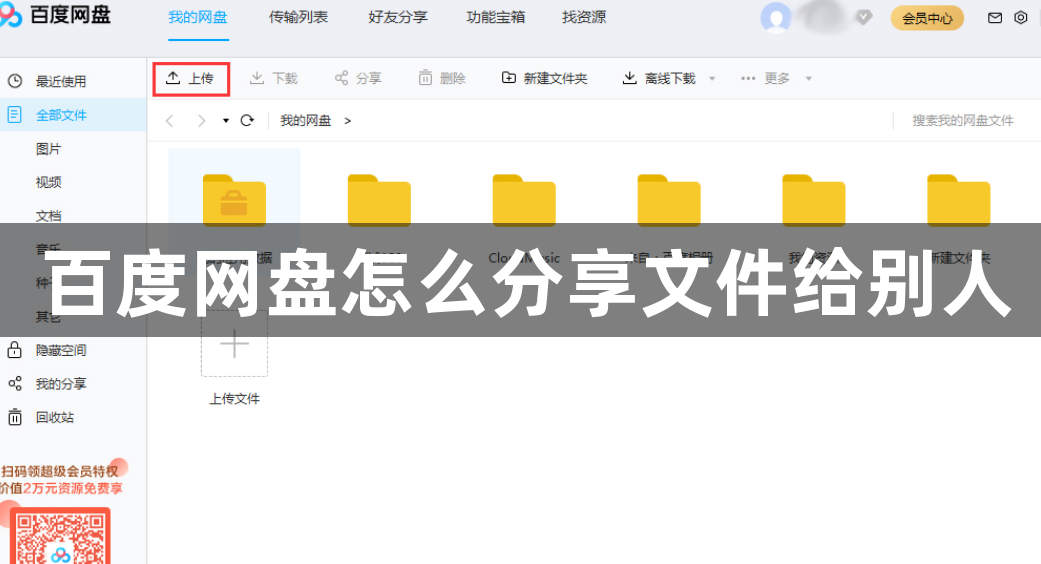Filter files by 视频
1041x564 pixels.
pyautogui.click(x=48, y=182)
